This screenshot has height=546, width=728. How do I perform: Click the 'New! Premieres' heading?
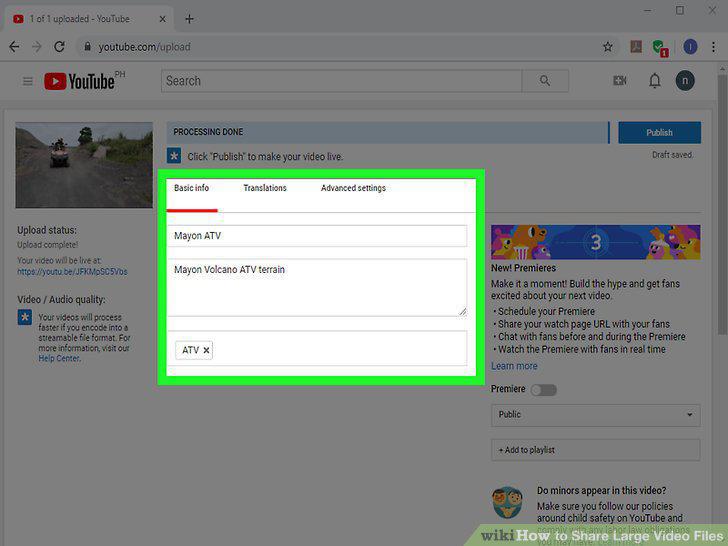[523, 268]
